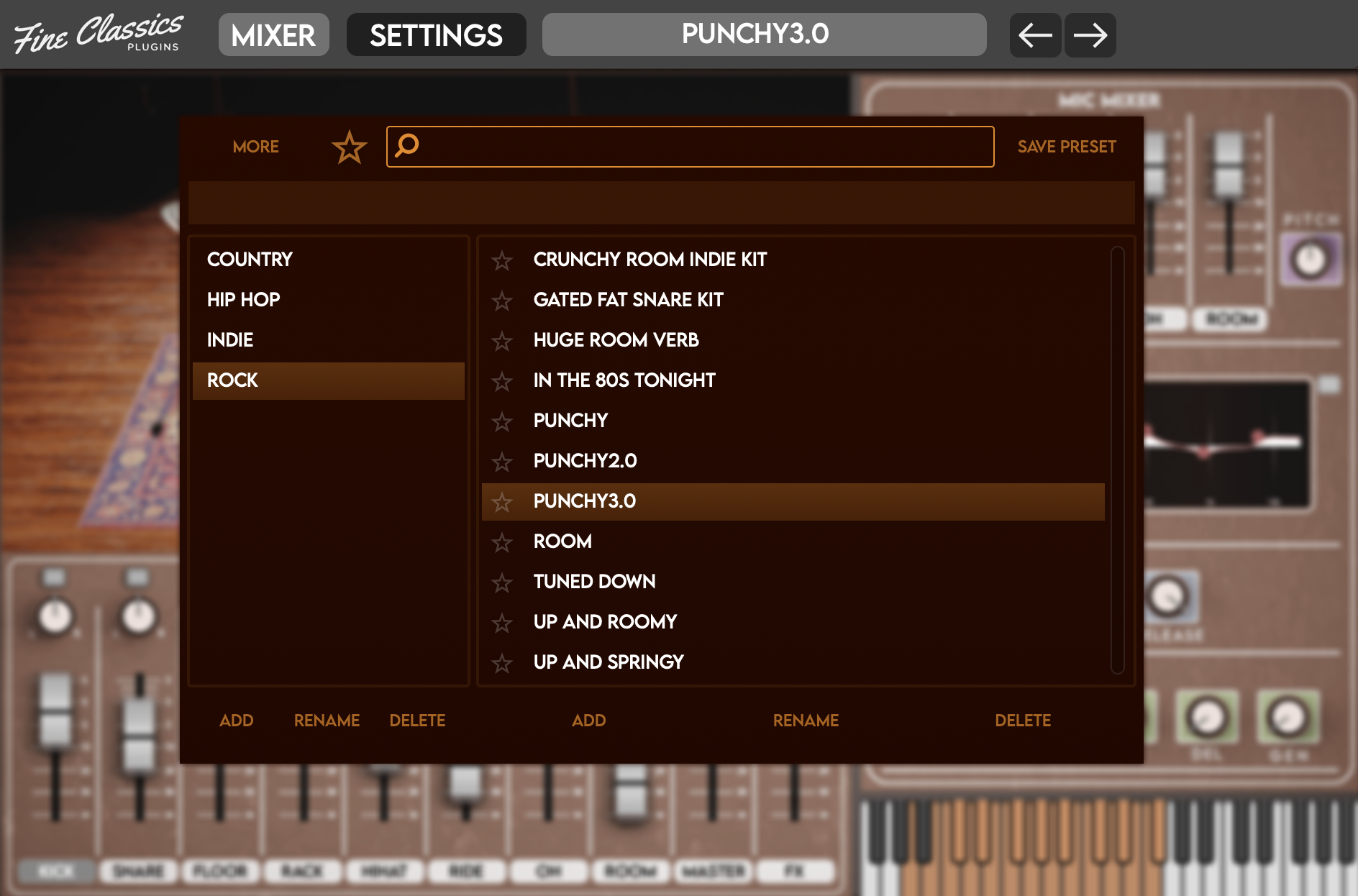Open the MIXER tab
This screenshot has height=896, width=1358.
[x=273, y=35]
